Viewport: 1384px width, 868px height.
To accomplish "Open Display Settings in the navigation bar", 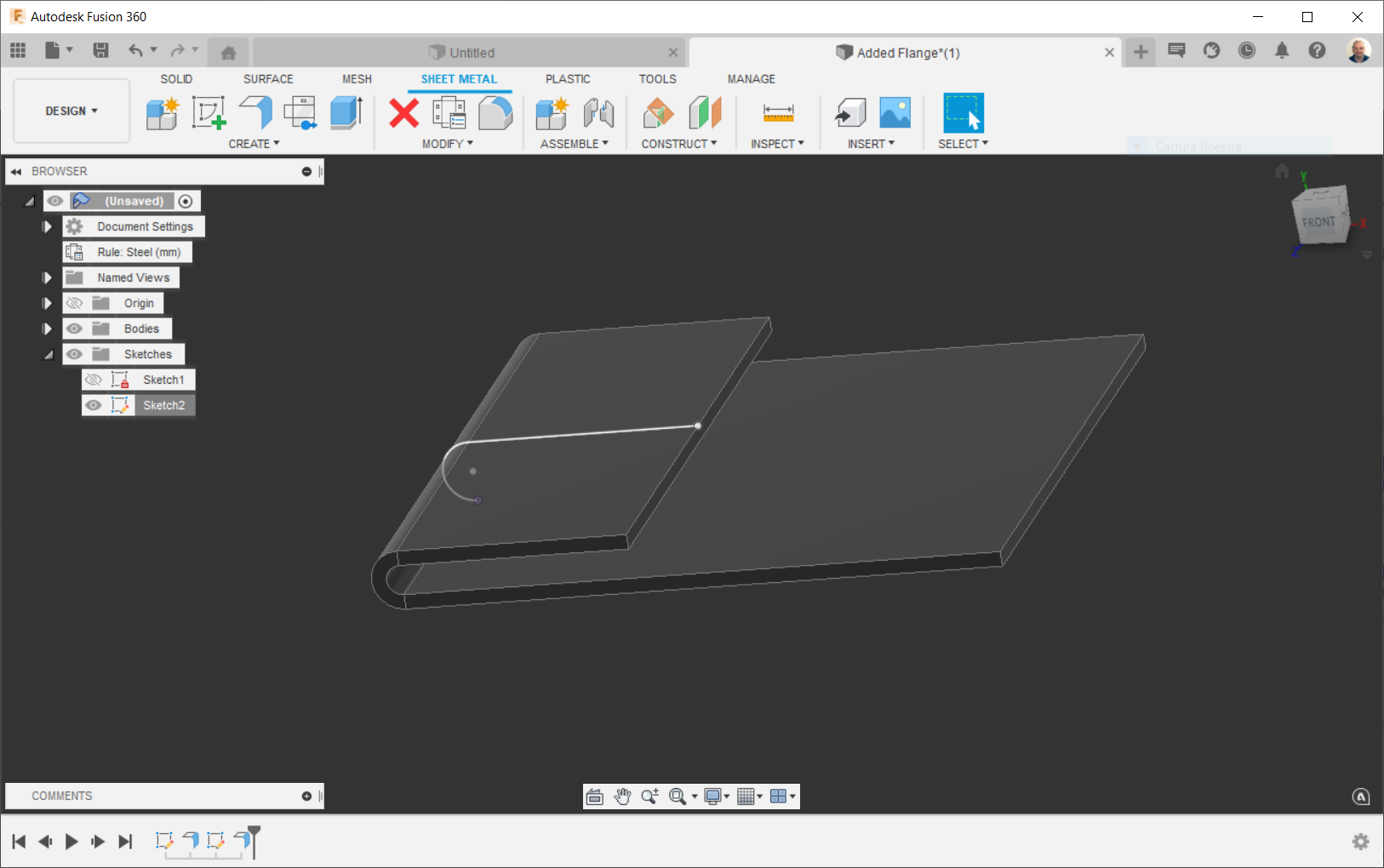I will [715, 796].
